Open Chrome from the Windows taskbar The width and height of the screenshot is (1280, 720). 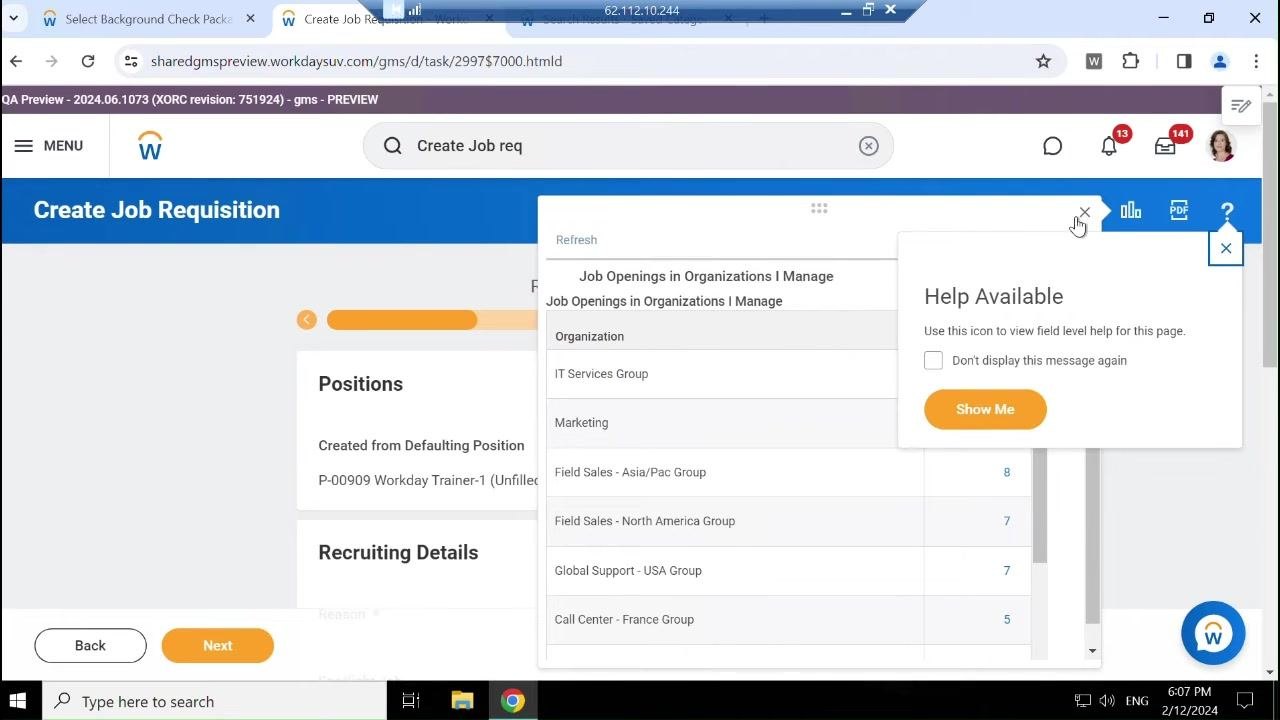pyautogui.click(x=513, y=701)
